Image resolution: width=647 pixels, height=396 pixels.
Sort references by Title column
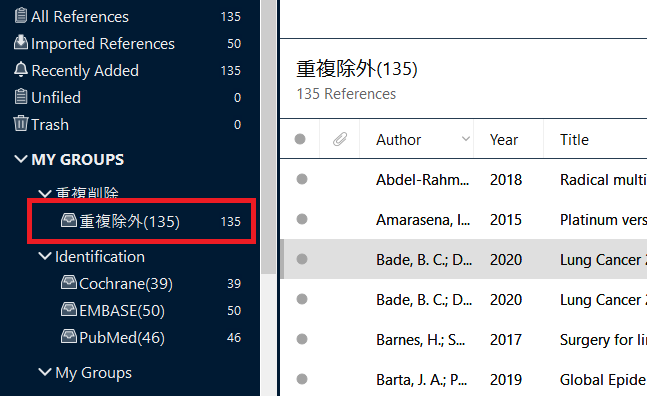(574, 140)
